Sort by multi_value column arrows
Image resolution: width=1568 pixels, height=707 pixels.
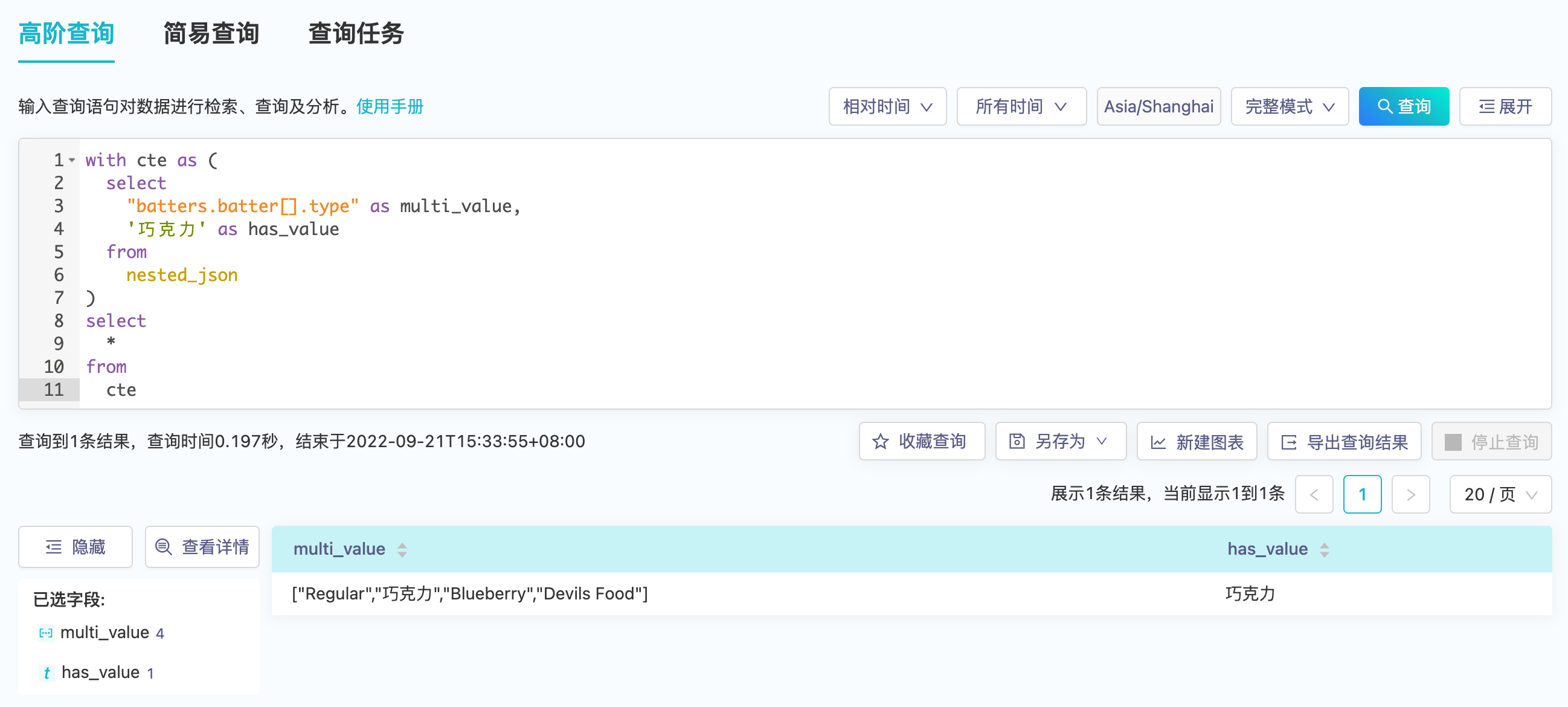(x=402, y=550)
